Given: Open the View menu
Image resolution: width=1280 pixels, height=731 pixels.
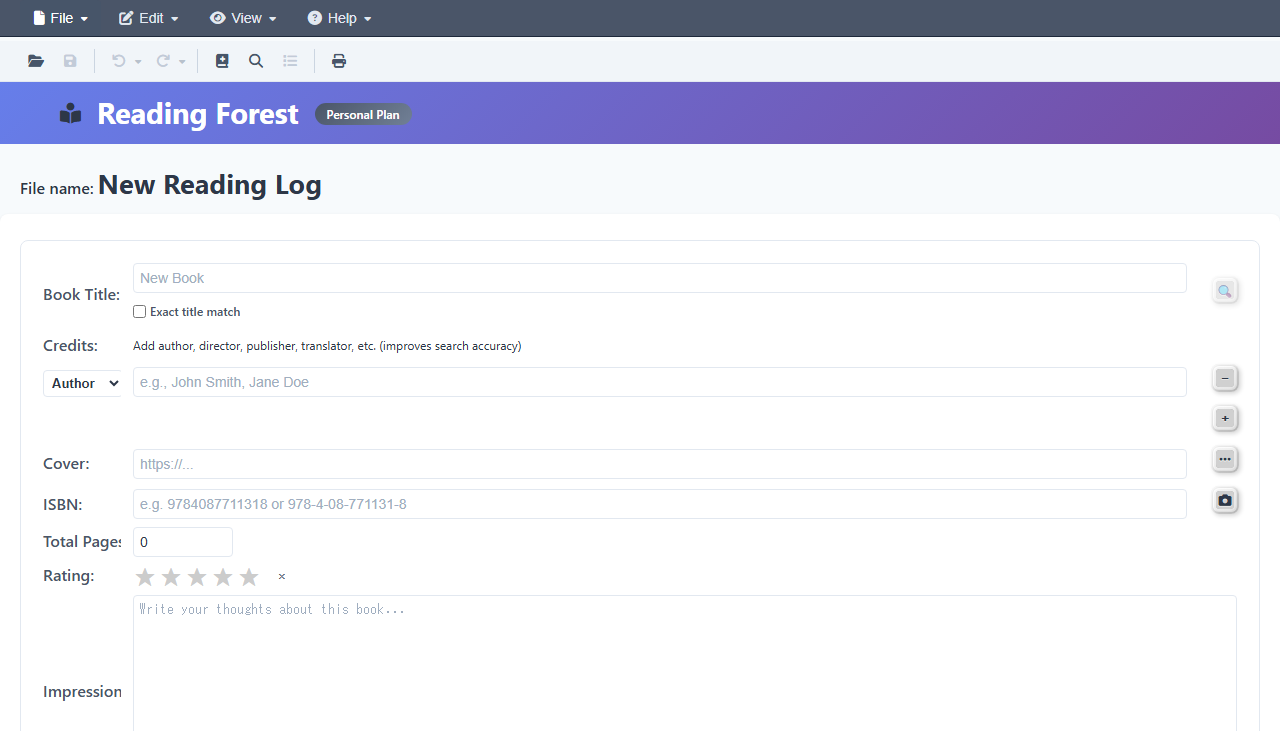Looking at the screenshot, I should coord(243,18).
